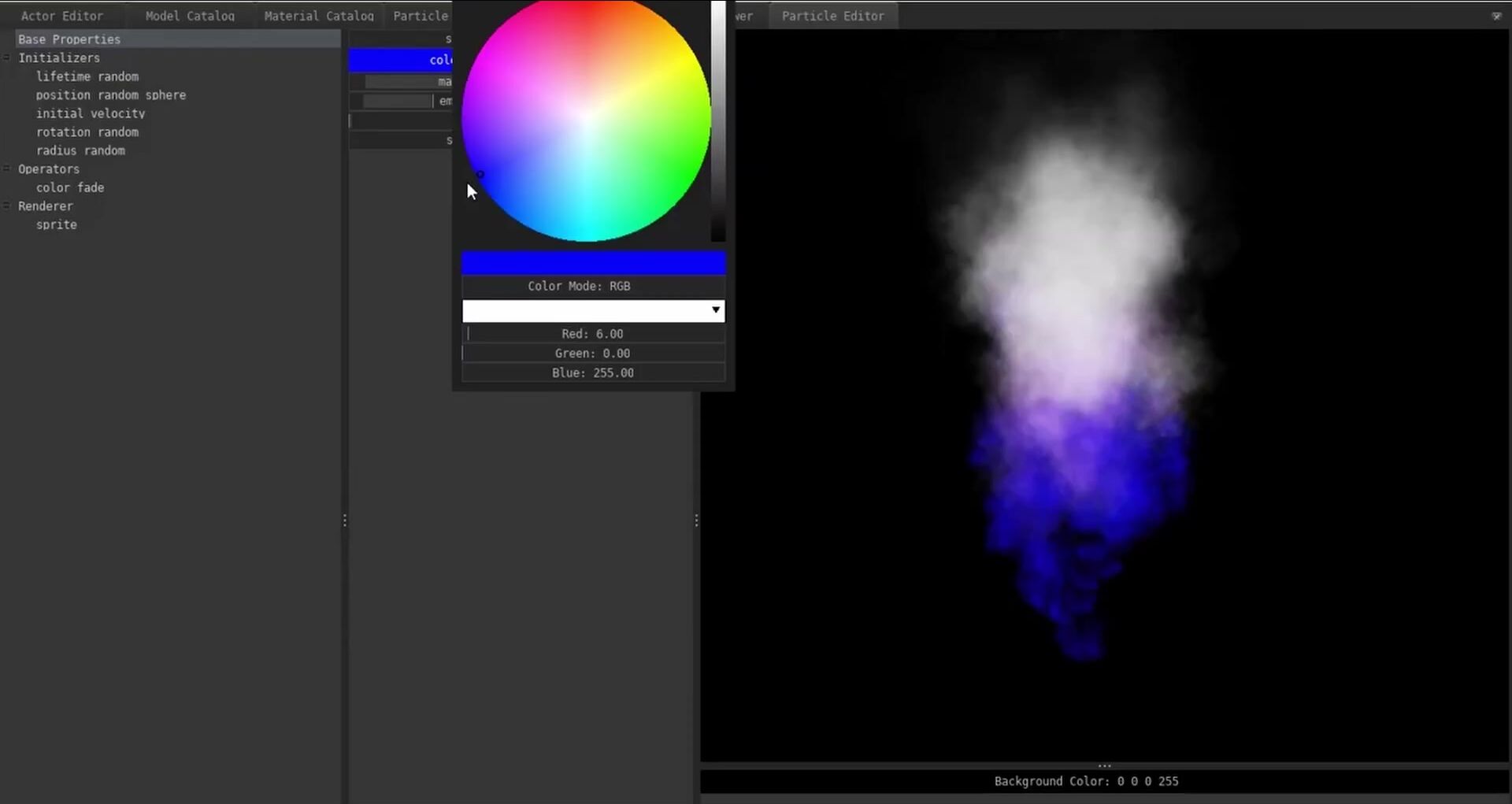Switch to the Actor Editor tab

(x=61, y=16)
